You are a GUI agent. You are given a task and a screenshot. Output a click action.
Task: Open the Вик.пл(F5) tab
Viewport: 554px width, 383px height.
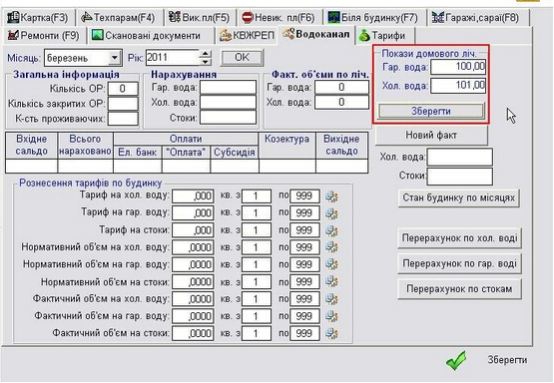pyautogui.click(x=199, y=17)
